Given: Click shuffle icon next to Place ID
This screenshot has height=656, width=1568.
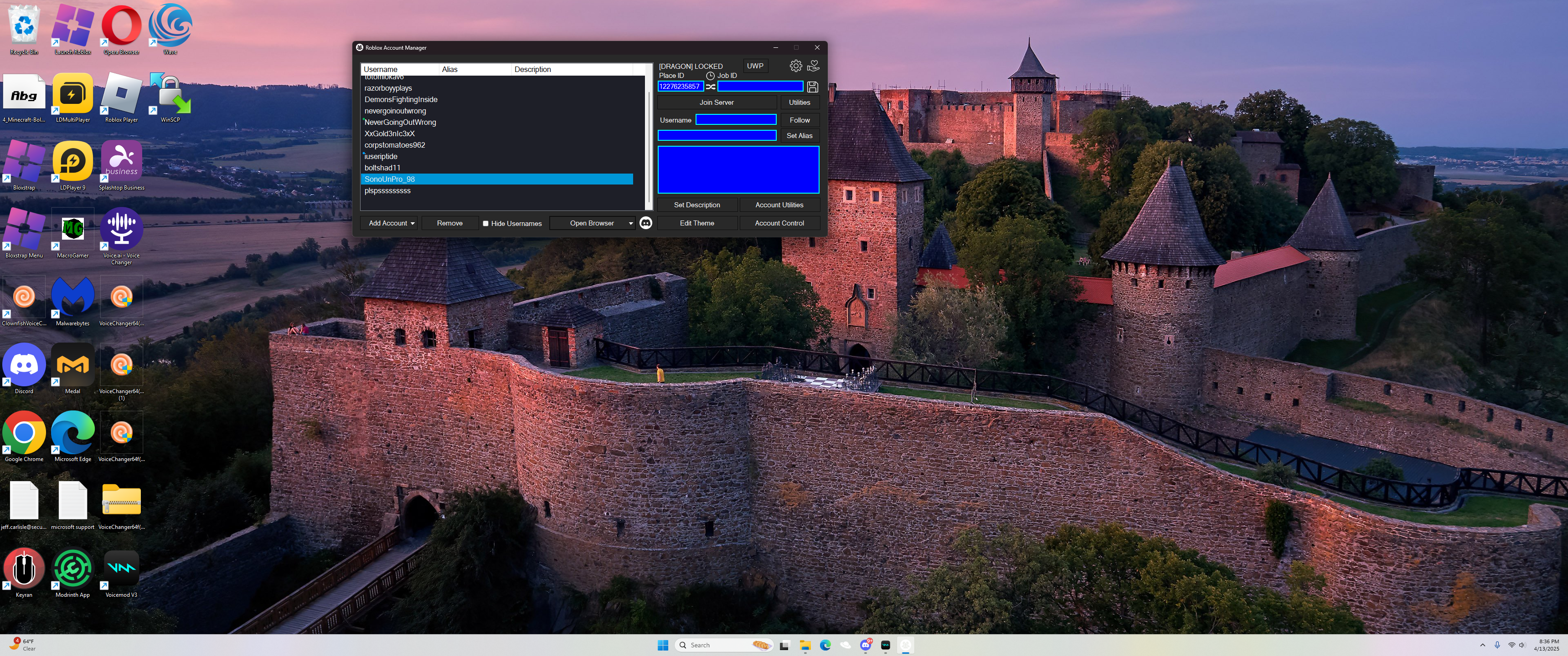Looking at the screenshot, I should tap(710, 87).
